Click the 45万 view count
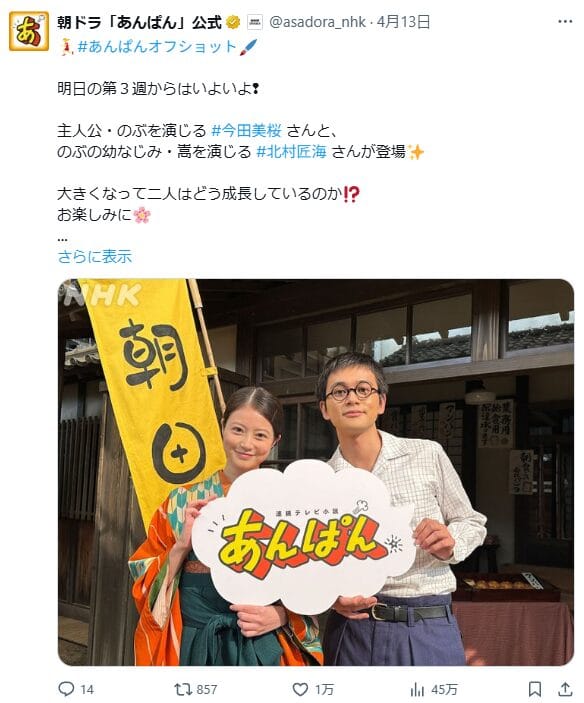This screenshot has height=703, width=584. point(444,689)
